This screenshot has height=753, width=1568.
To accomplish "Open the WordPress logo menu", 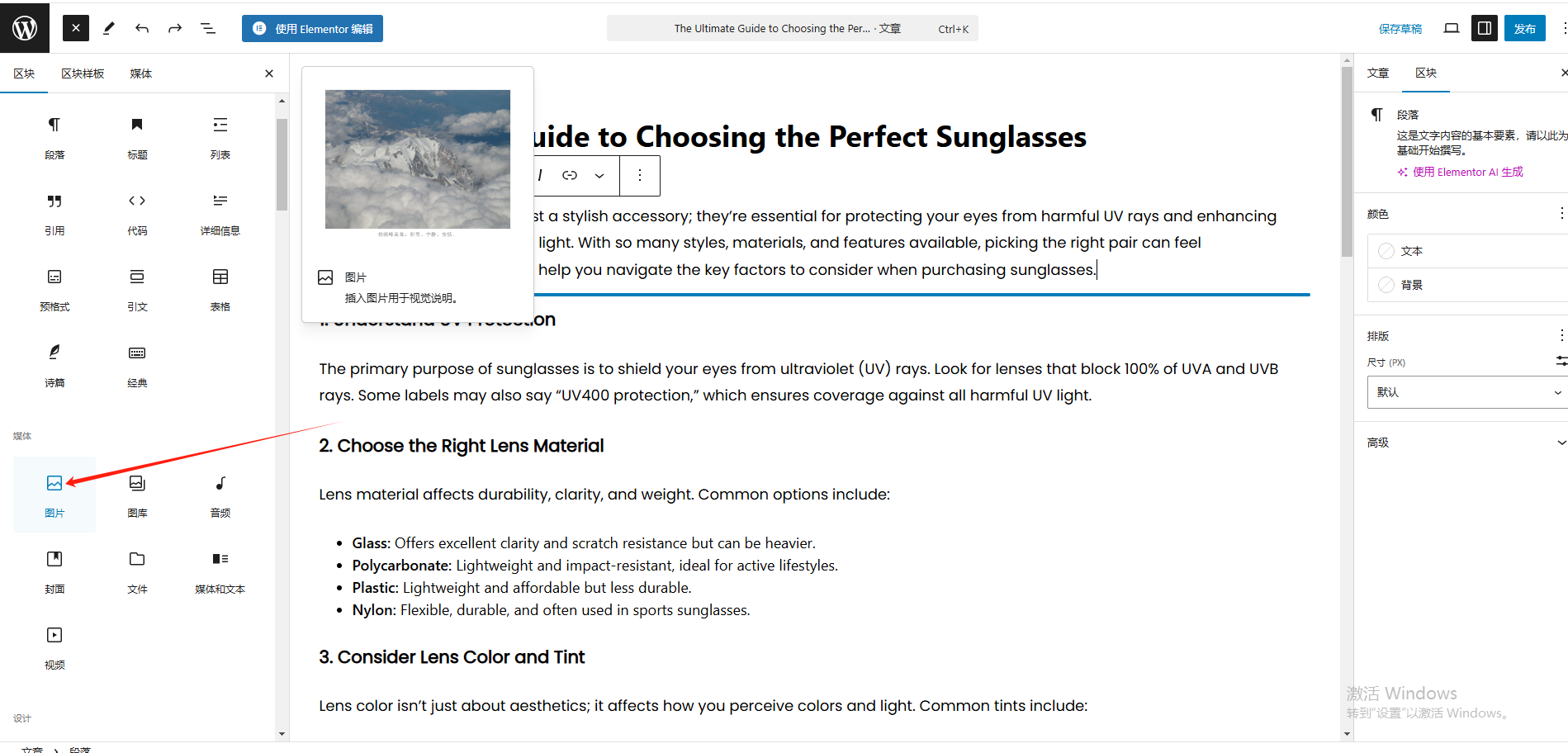I will coord(25,29).
